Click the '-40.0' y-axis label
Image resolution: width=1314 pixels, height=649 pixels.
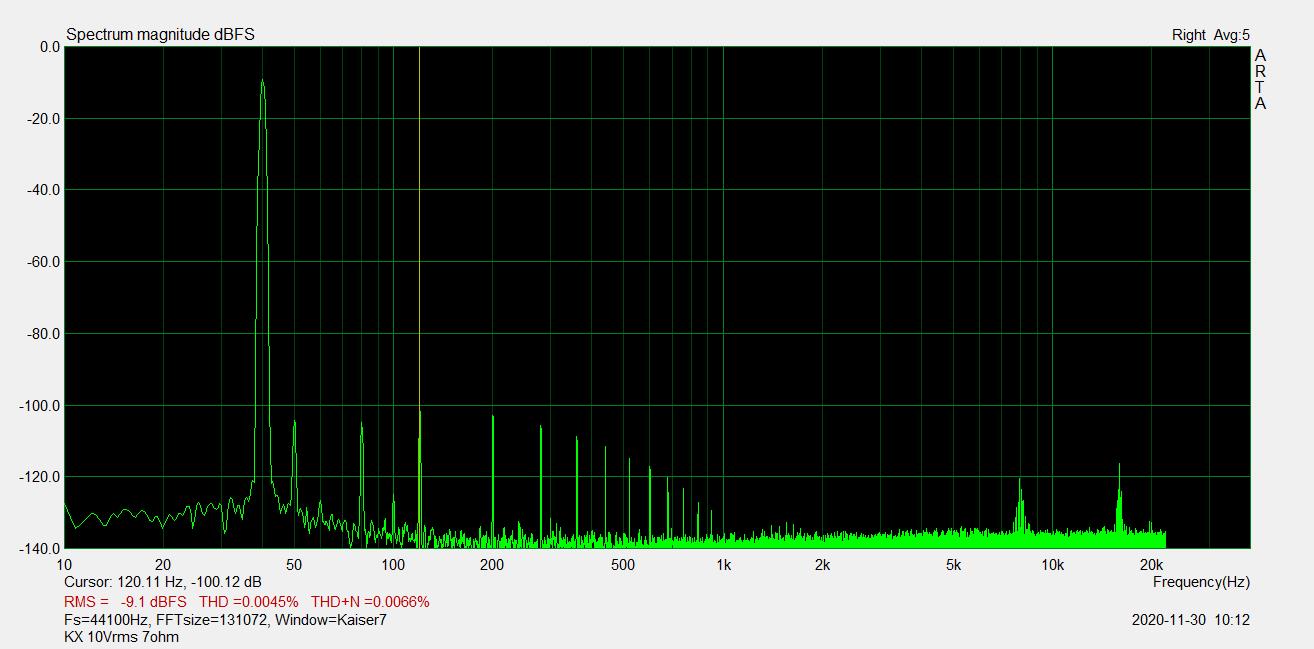(x=45, y=190)
